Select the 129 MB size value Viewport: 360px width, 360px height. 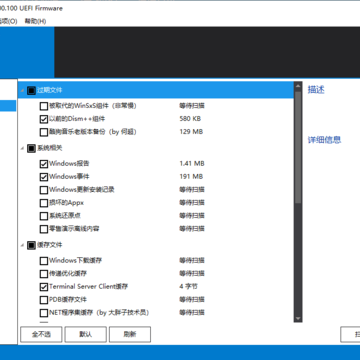[x=191, y=132]
